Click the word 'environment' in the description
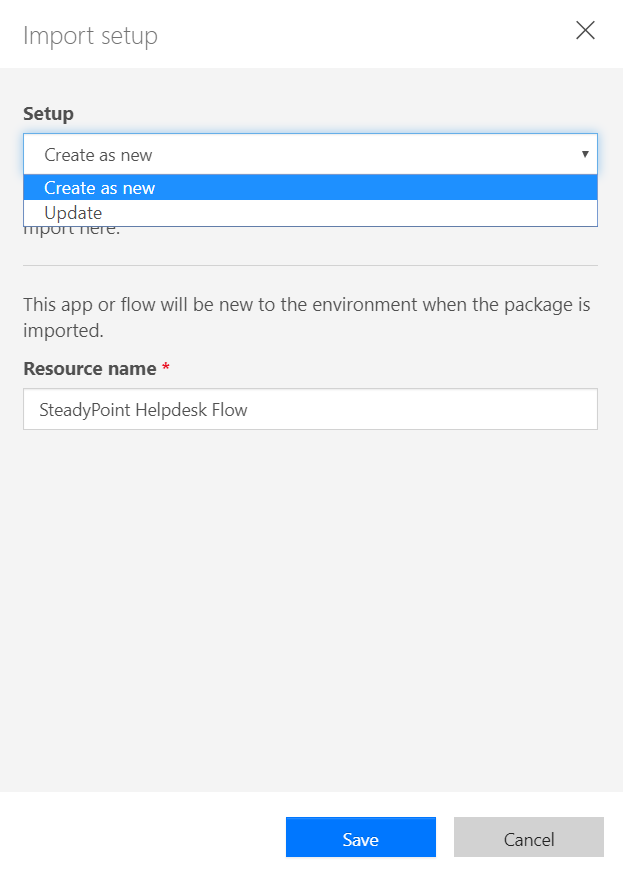Screen dimensions: 623x880 pos(365,305)
